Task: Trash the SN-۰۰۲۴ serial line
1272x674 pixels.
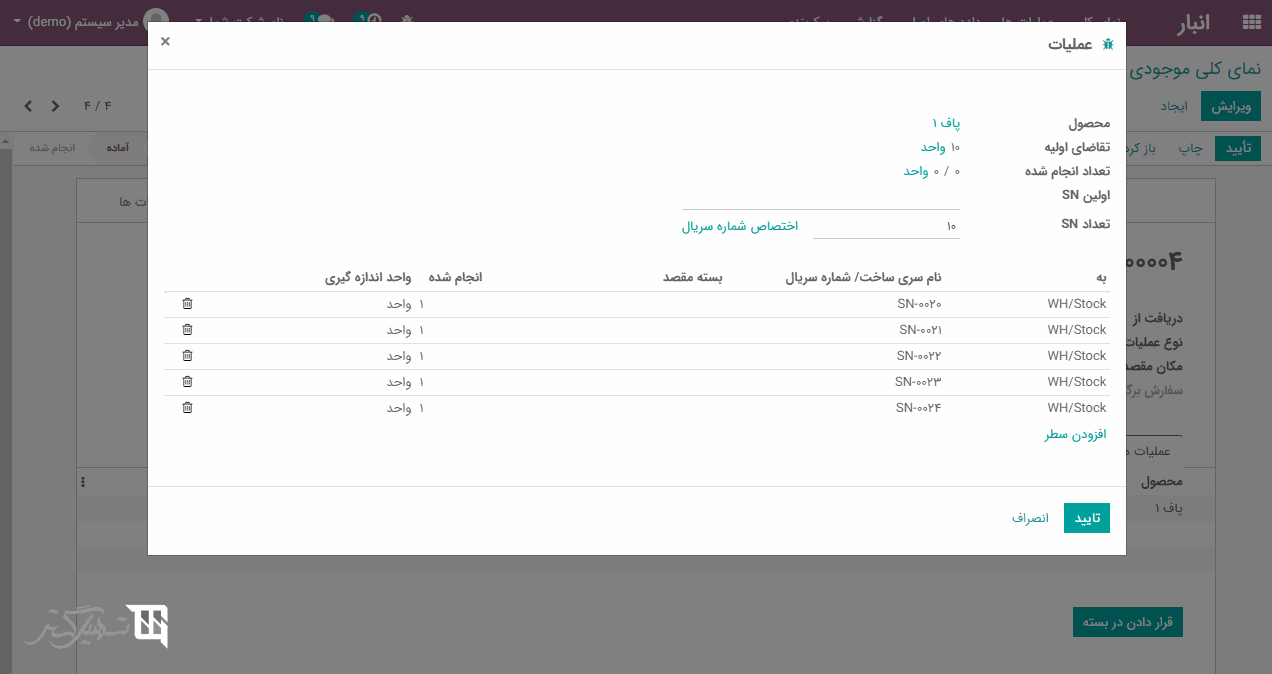Action: [x=187, y=408]
